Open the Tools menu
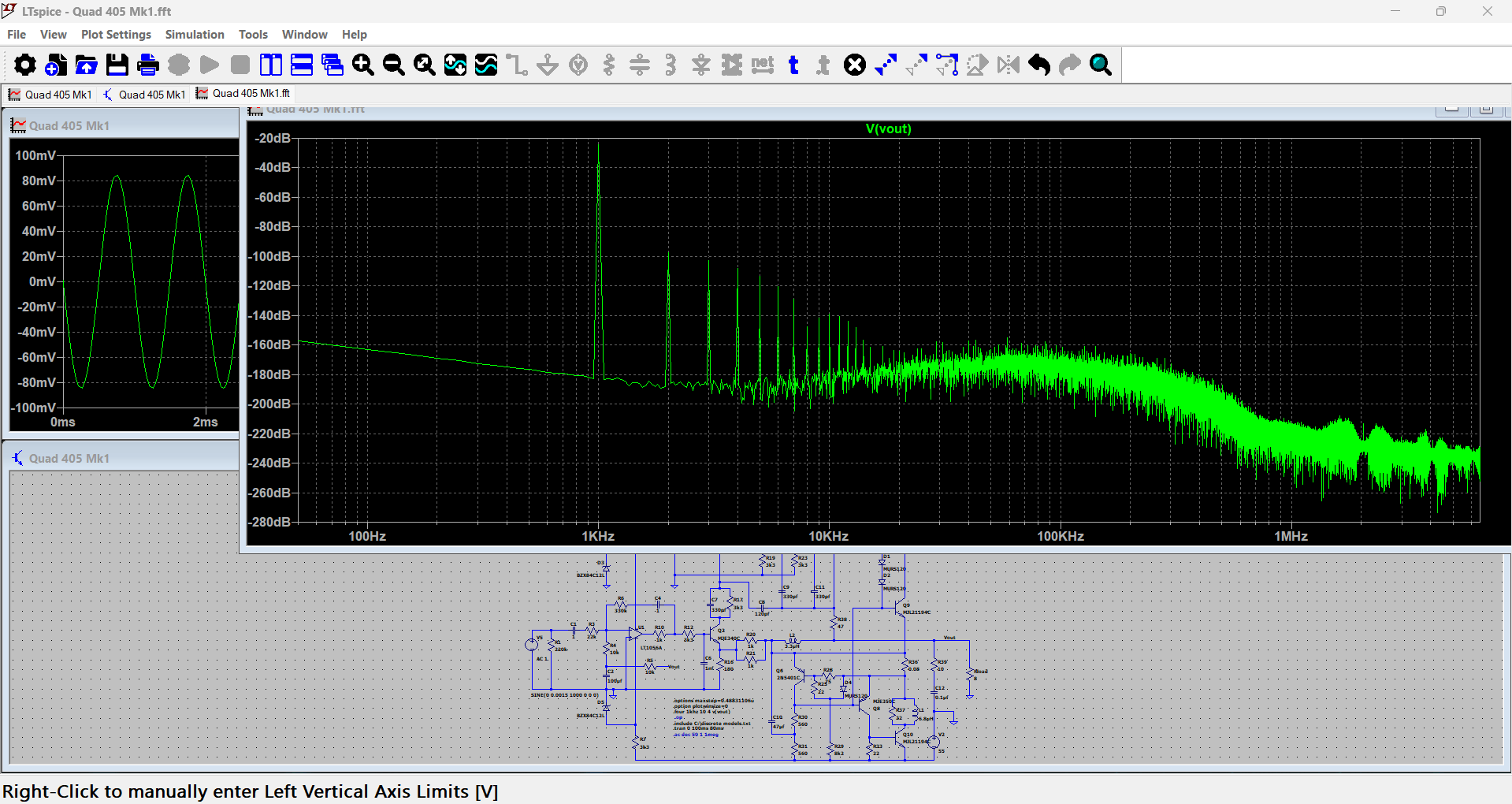This screenshot has width=1512, height=804. (x=253, y=35)
